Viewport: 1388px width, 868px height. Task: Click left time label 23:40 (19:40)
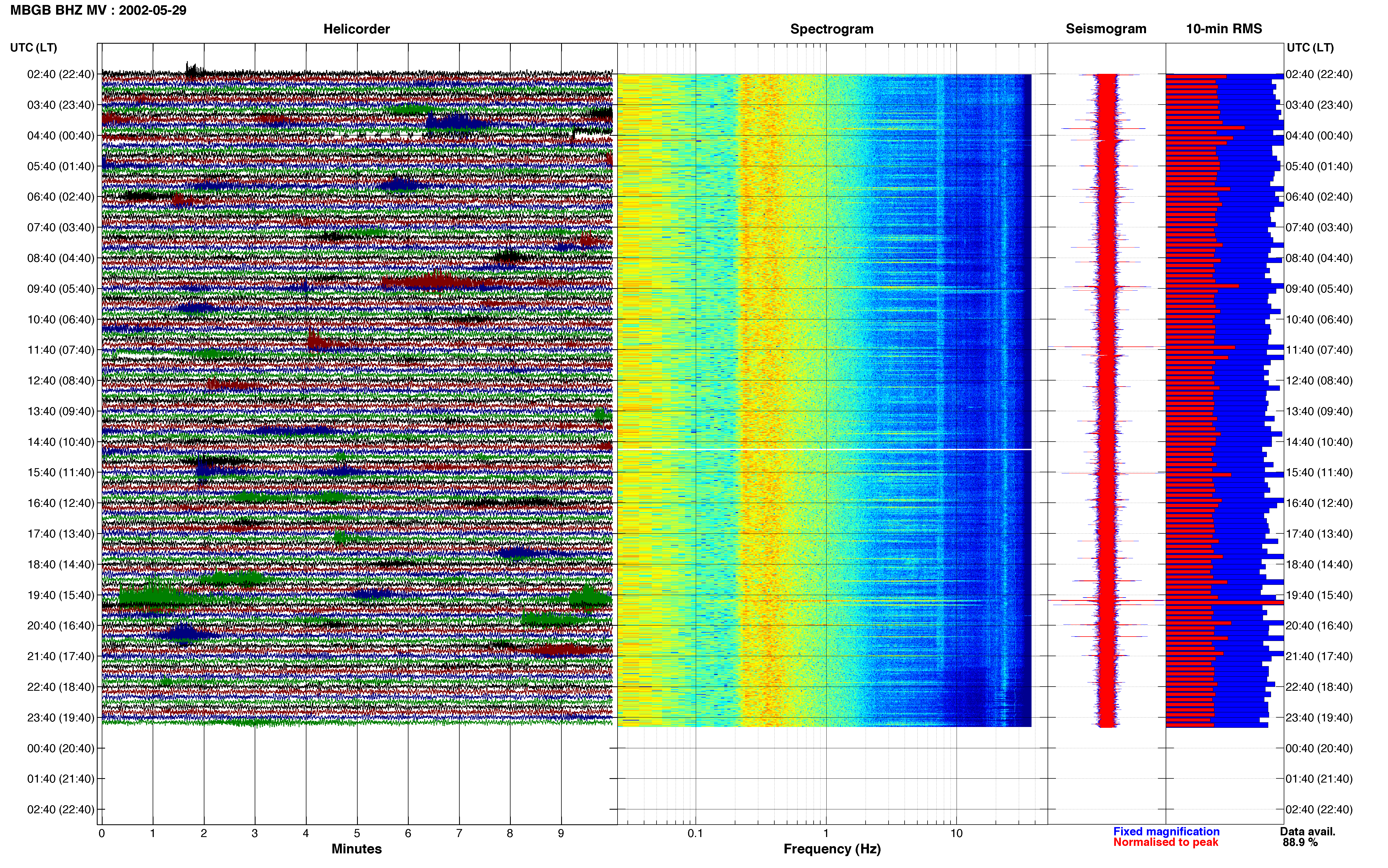click(61, 717)
